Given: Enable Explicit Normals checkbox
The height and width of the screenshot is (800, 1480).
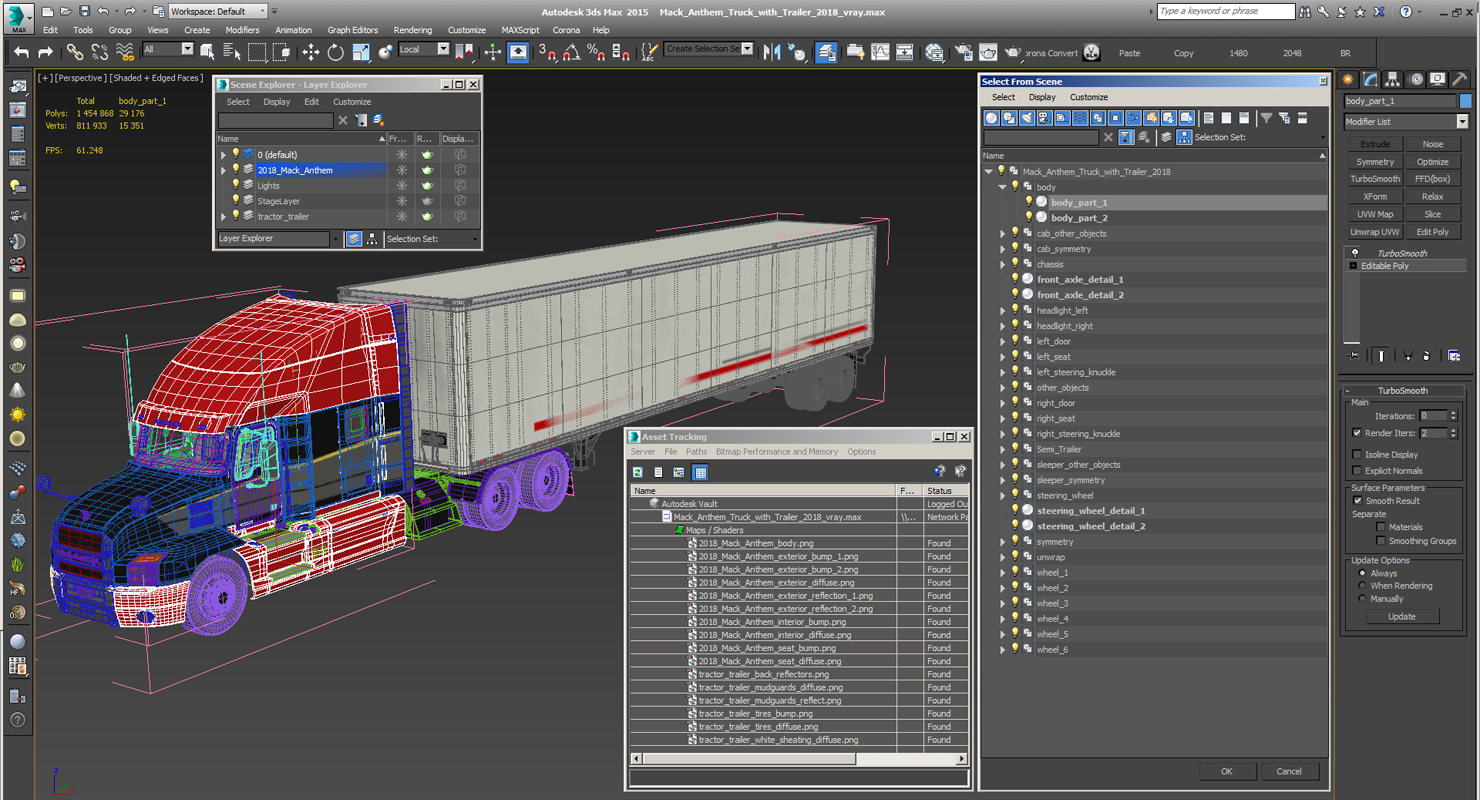Looking at the screenshot, I should pos(1357,471).
